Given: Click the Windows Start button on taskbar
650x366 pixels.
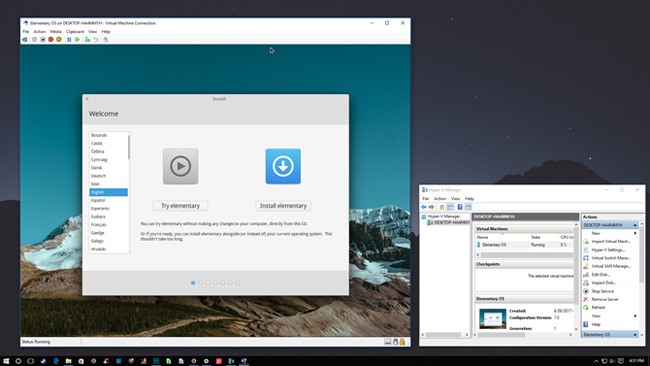Looking at the screenshot, I should pos(6,361).
